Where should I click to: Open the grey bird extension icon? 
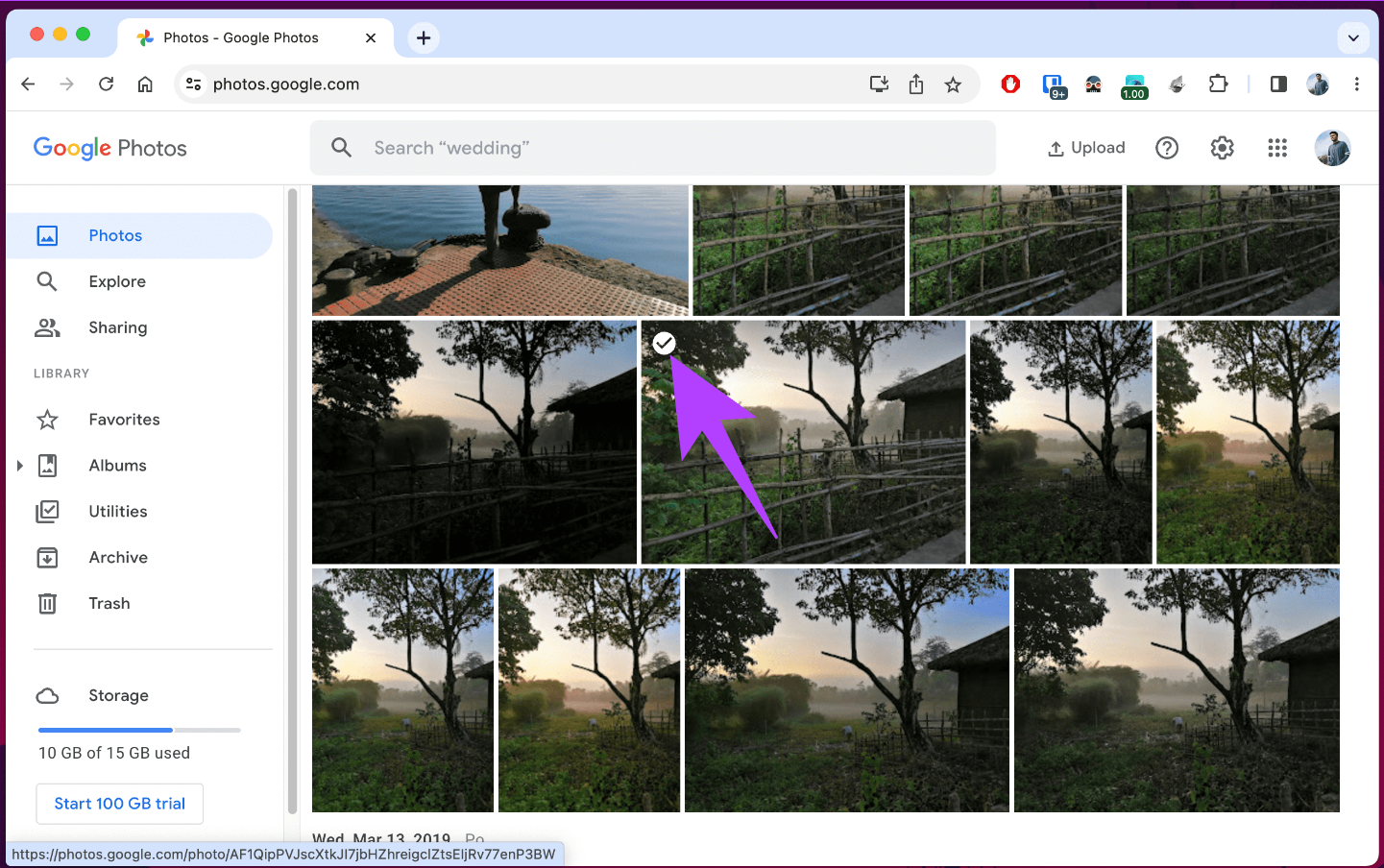click(x=1178, y=84)
